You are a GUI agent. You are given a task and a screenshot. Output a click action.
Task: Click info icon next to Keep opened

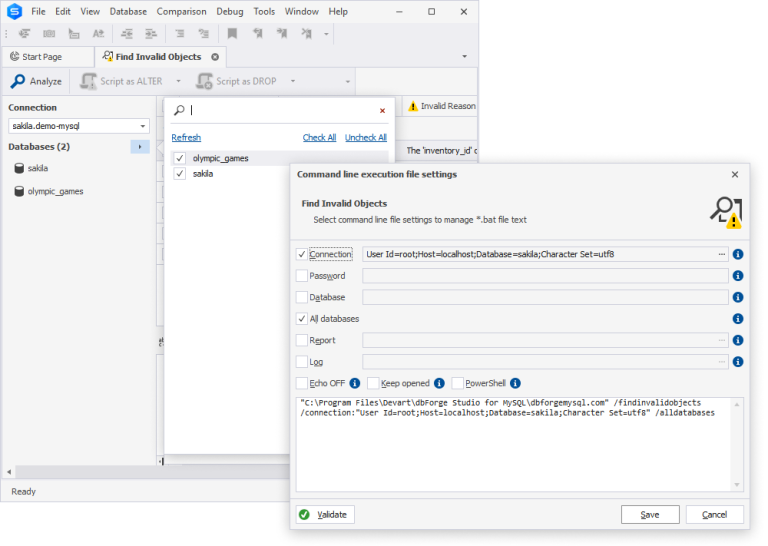(x=439, y=383)
